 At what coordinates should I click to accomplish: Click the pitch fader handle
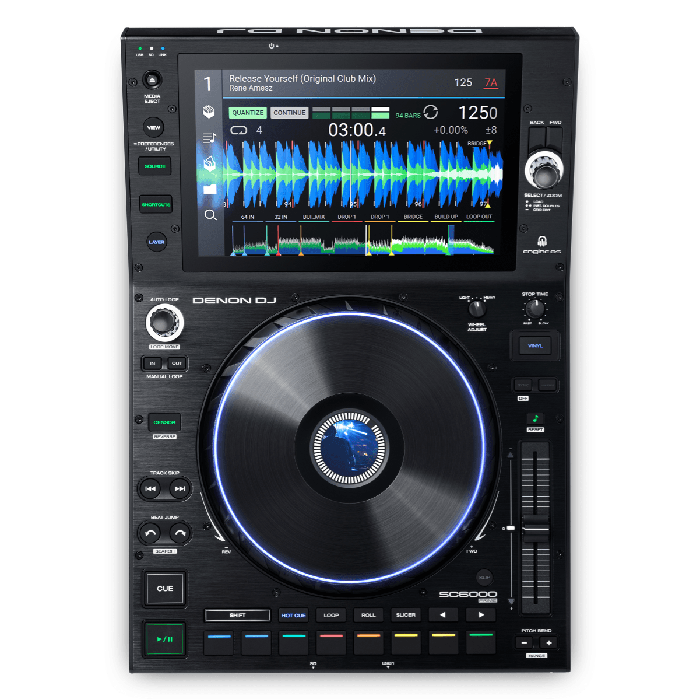pos(537,527)
